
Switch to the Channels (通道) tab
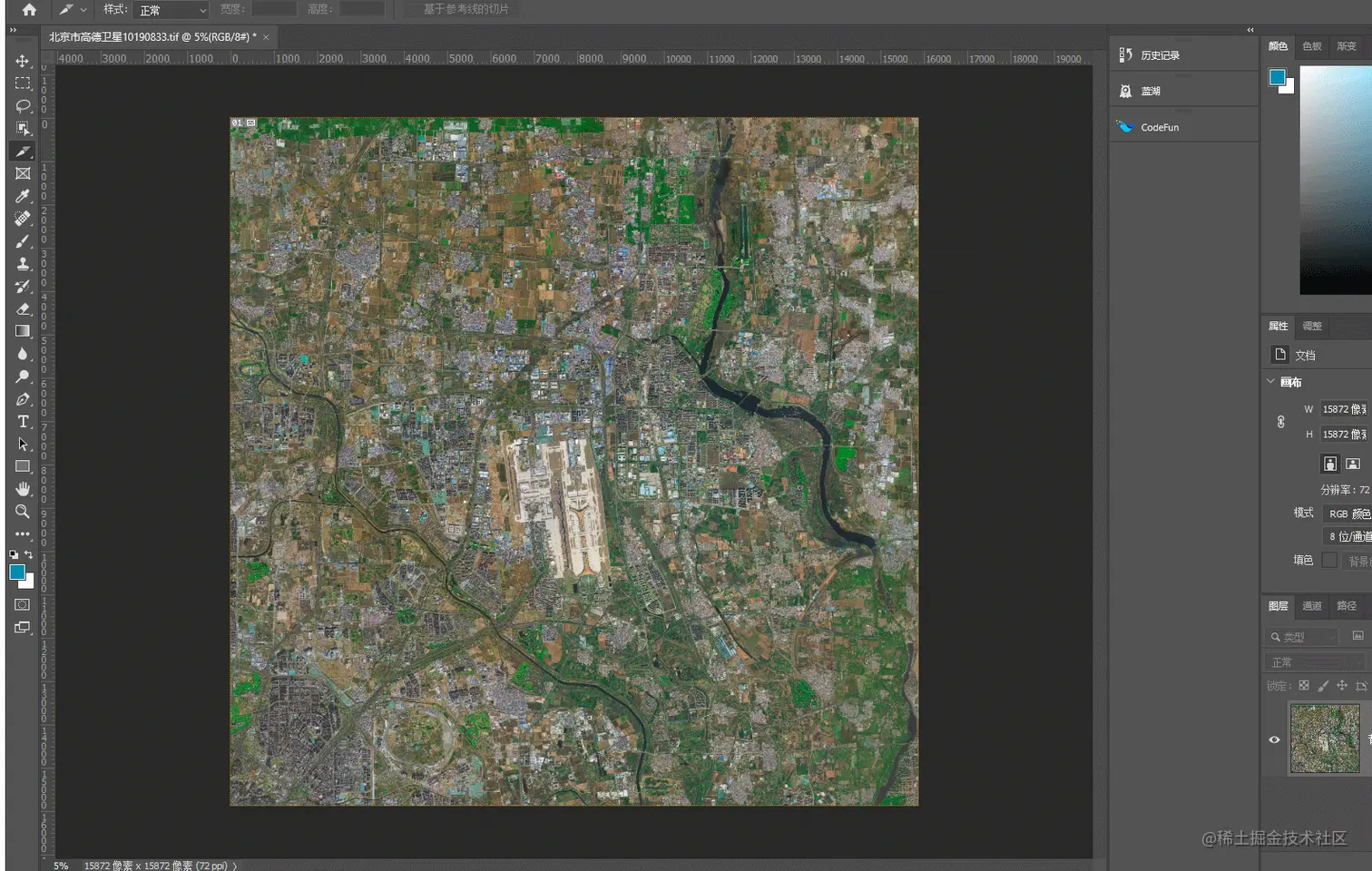coord(1312,606)
